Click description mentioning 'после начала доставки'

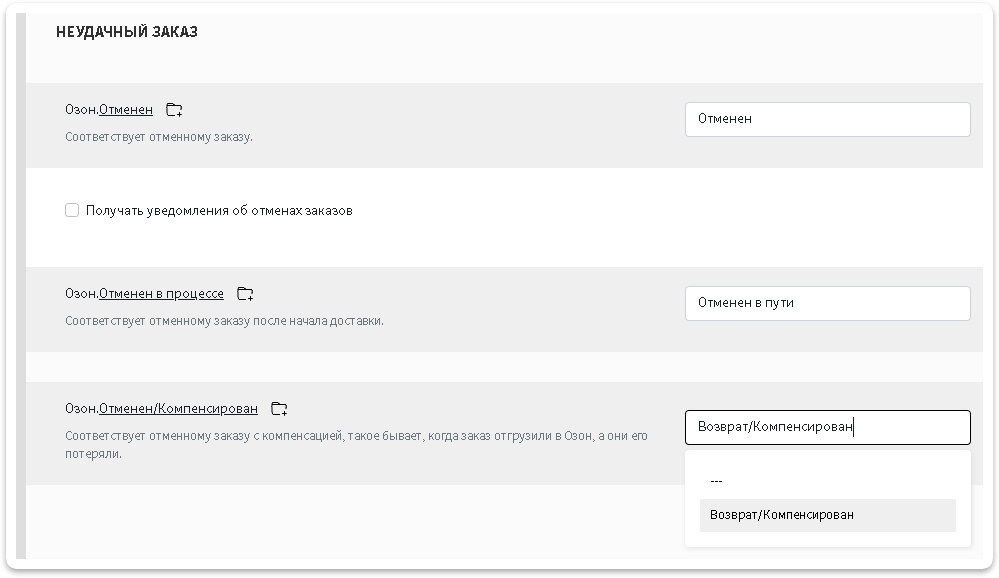[224, 321]
